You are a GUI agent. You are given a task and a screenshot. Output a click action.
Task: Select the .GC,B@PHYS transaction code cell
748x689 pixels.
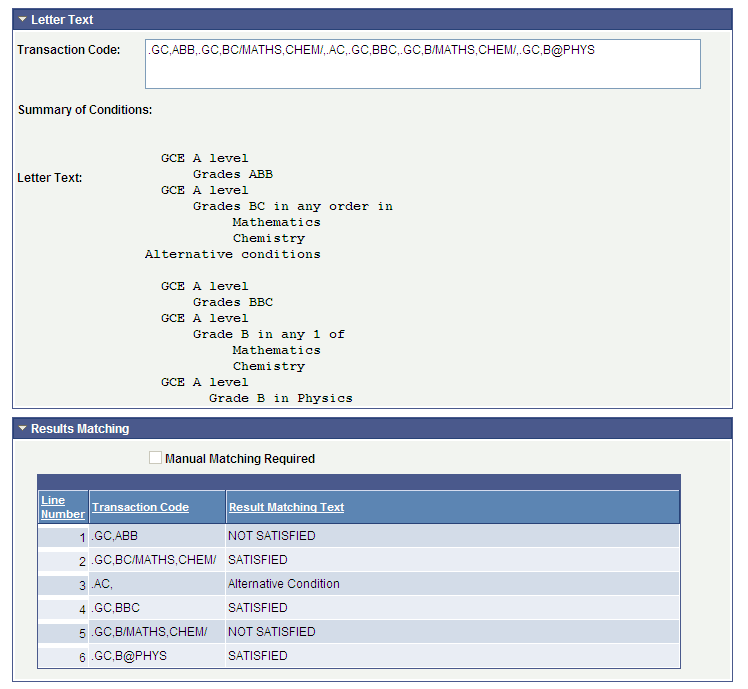[157, 656]
